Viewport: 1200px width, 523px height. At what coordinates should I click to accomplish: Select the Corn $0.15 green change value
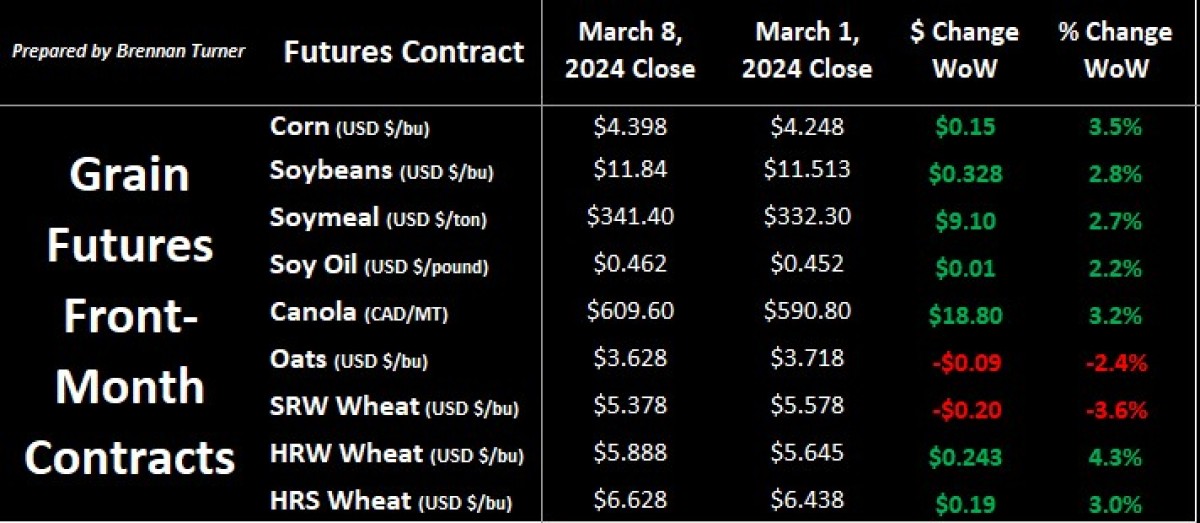click(x=965, y=129)
